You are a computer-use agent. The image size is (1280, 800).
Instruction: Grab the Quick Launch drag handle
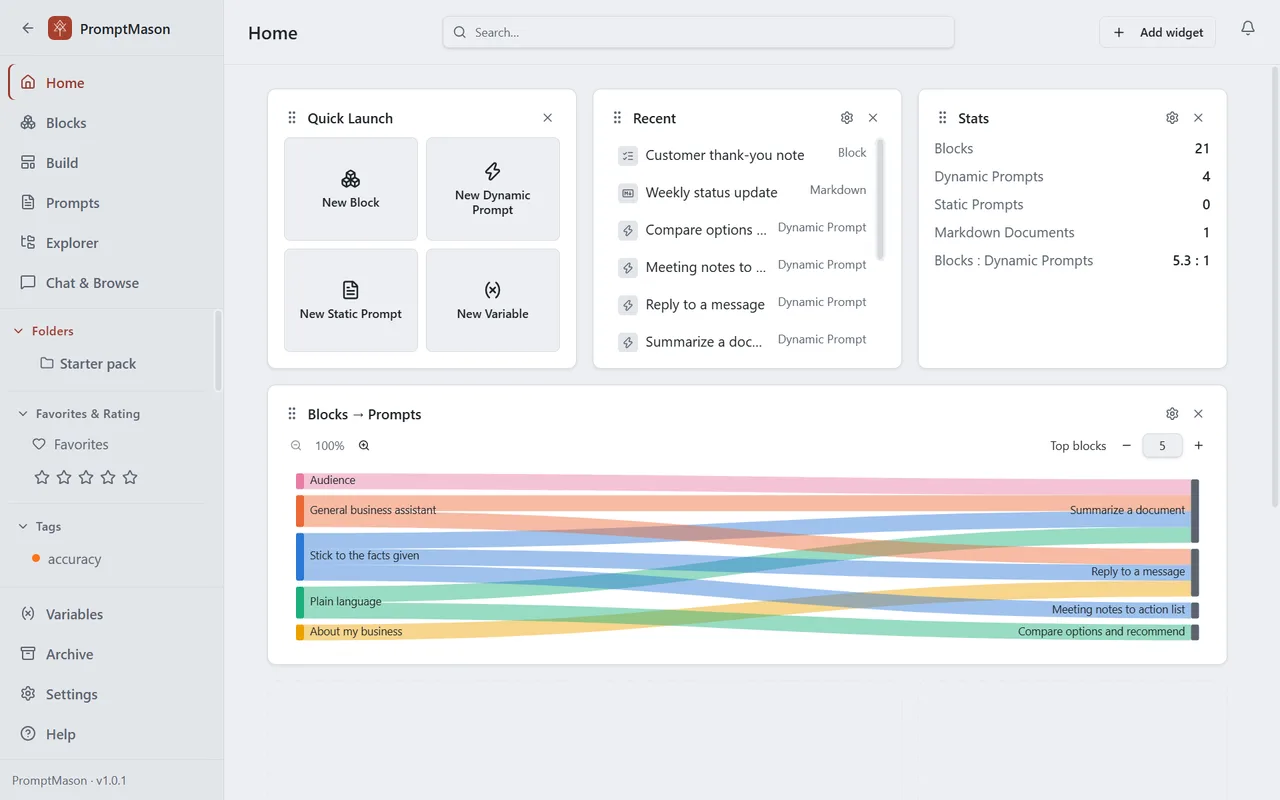pos(292,118)
